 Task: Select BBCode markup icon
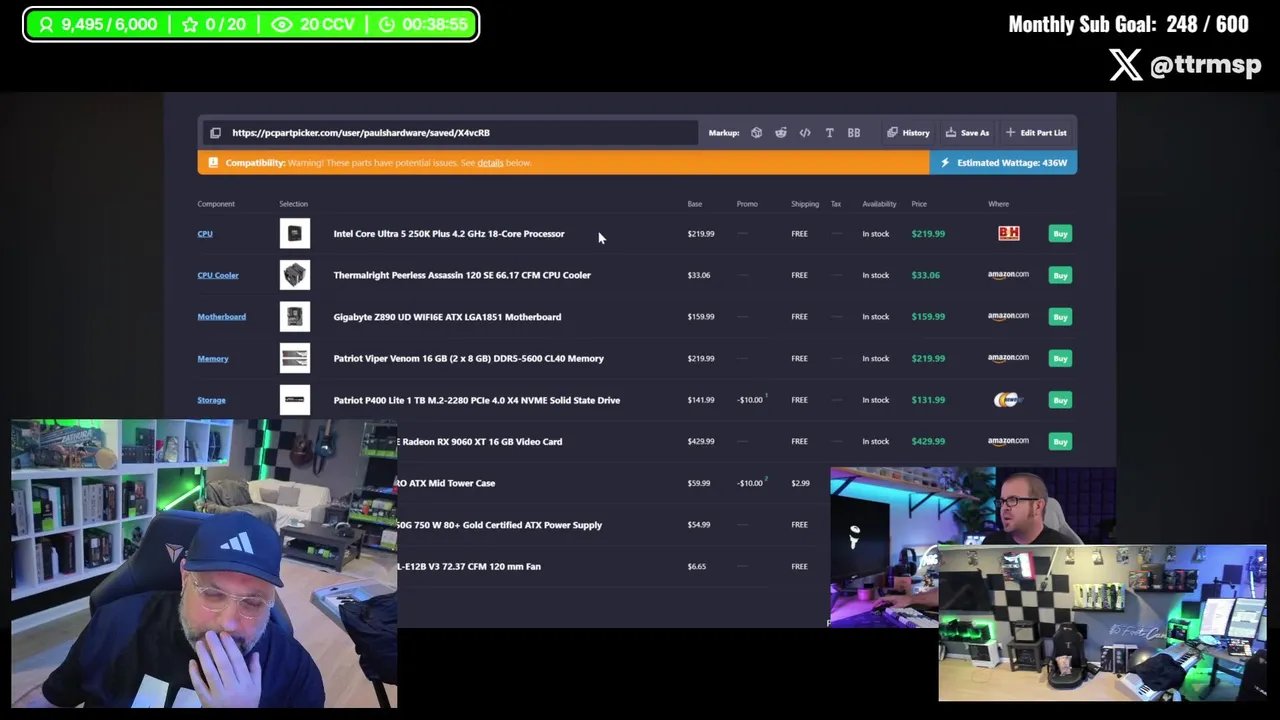(854, 133)
